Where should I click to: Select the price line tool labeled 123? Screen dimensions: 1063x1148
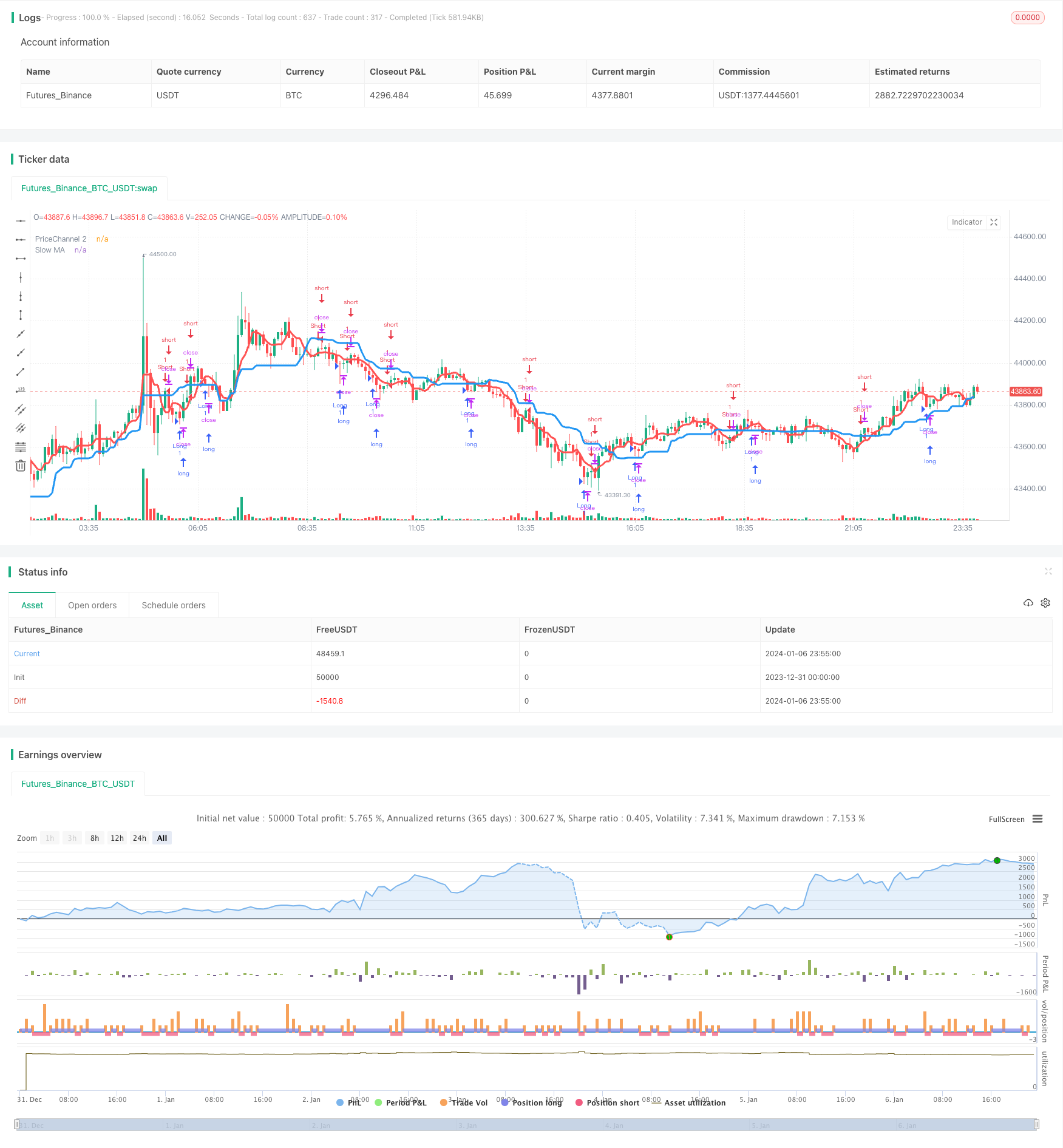pos(21,390)
